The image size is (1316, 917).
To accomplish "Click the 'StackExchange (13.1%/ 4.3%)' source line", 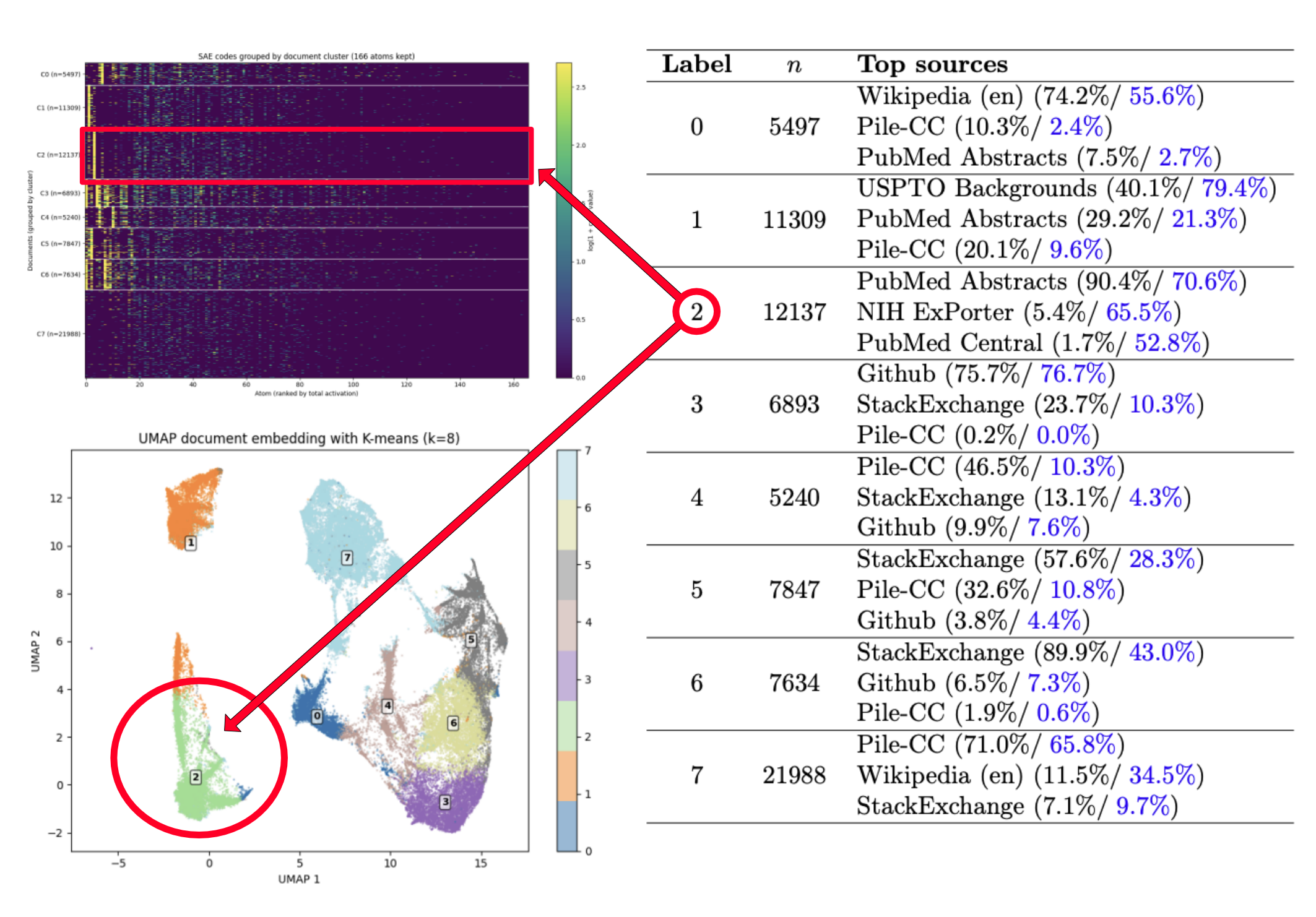I will tap(1024, 497).
